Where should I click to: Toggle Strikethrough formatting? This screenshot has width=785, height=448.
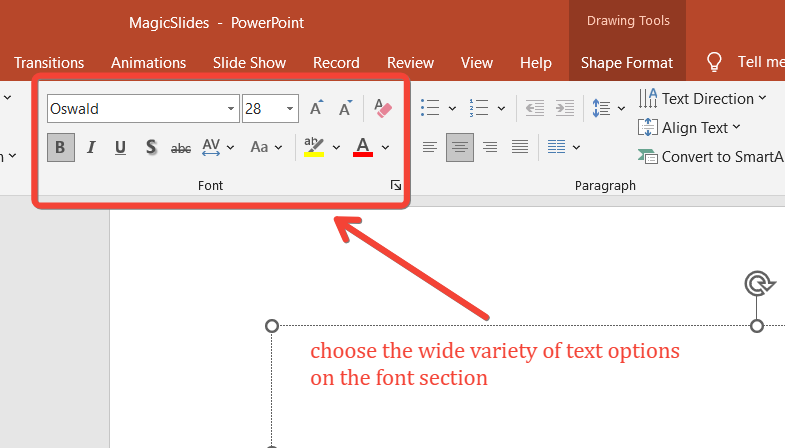181,148
